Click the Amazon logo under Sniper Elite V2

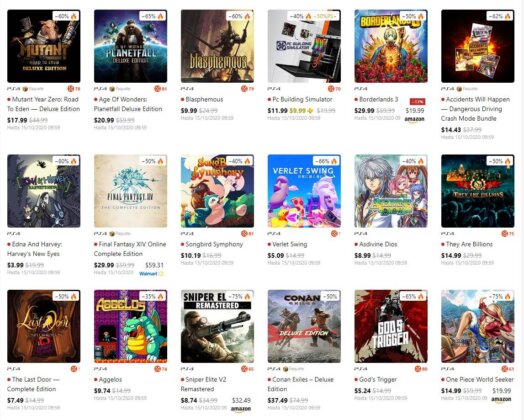[241, 409]
